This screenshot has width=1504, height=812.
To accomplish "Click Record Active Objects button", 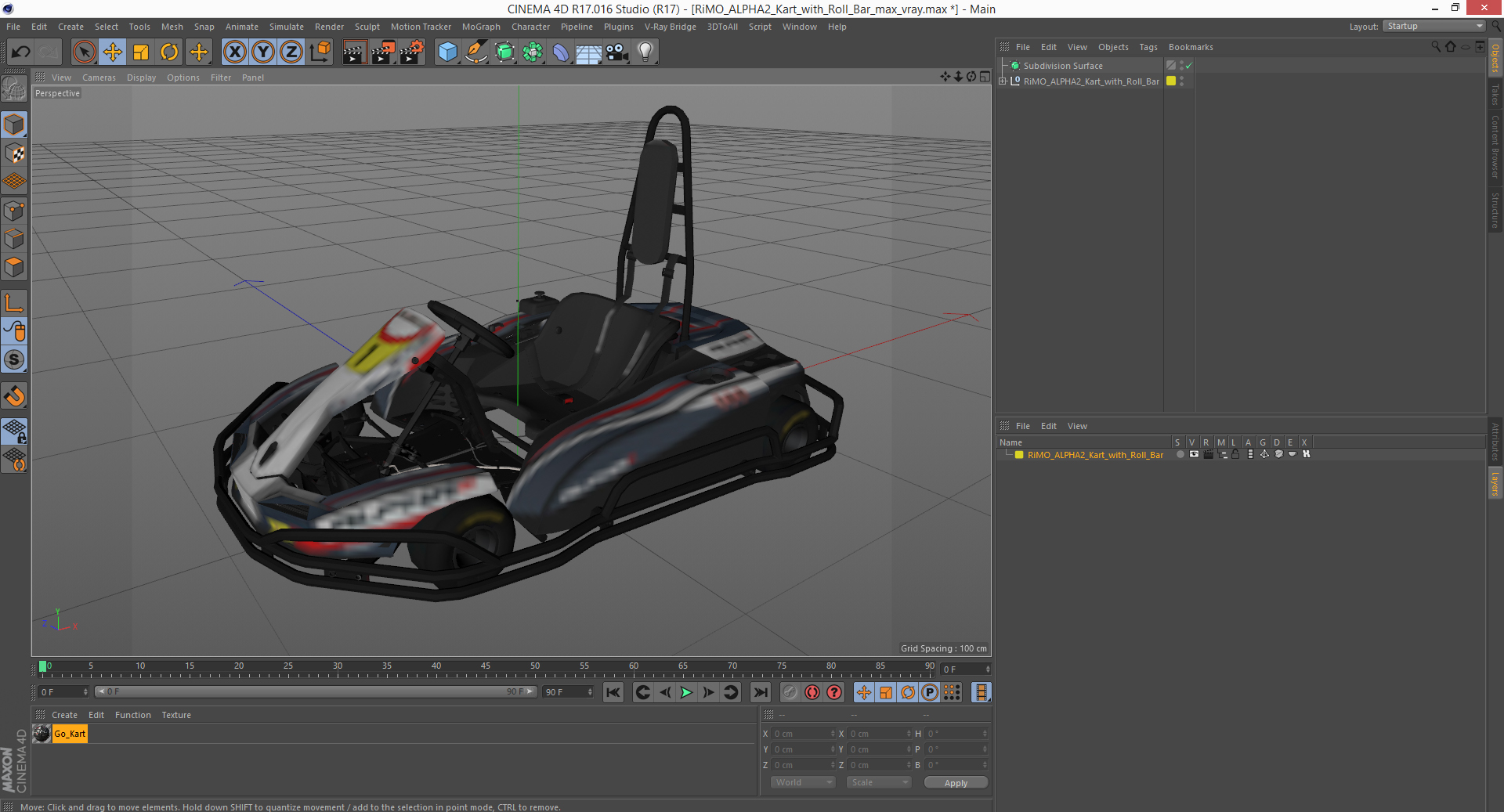I will pos(790,692).
